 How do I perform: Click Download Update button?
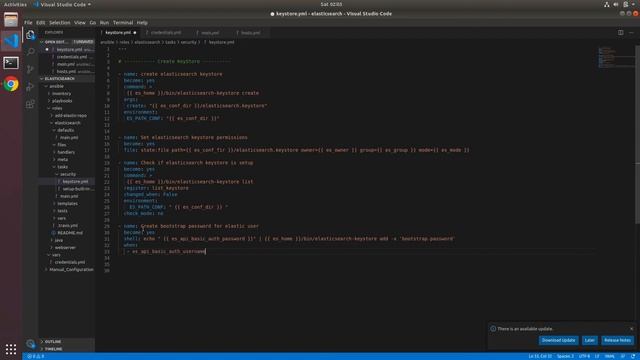point(558,340)
